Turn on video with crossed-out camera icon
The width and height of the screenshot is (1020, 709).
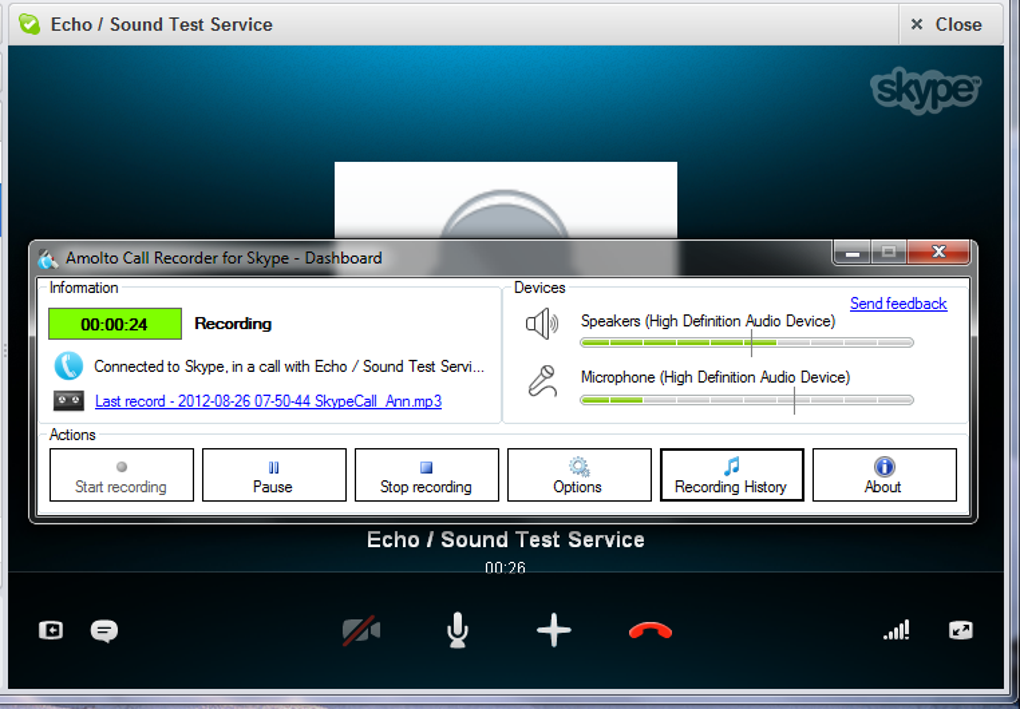click(361, 630)
